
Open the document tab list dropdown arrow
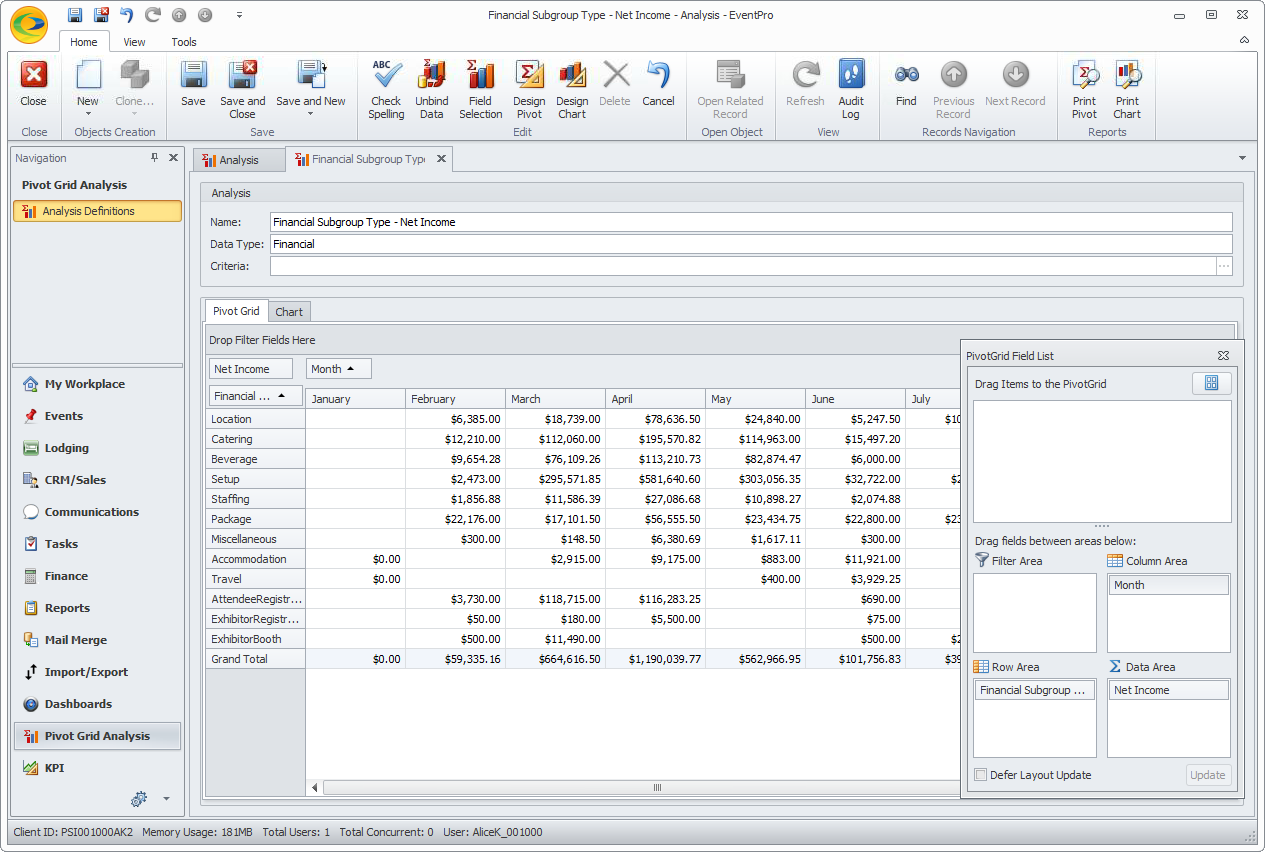click(x=1243, y=159)
